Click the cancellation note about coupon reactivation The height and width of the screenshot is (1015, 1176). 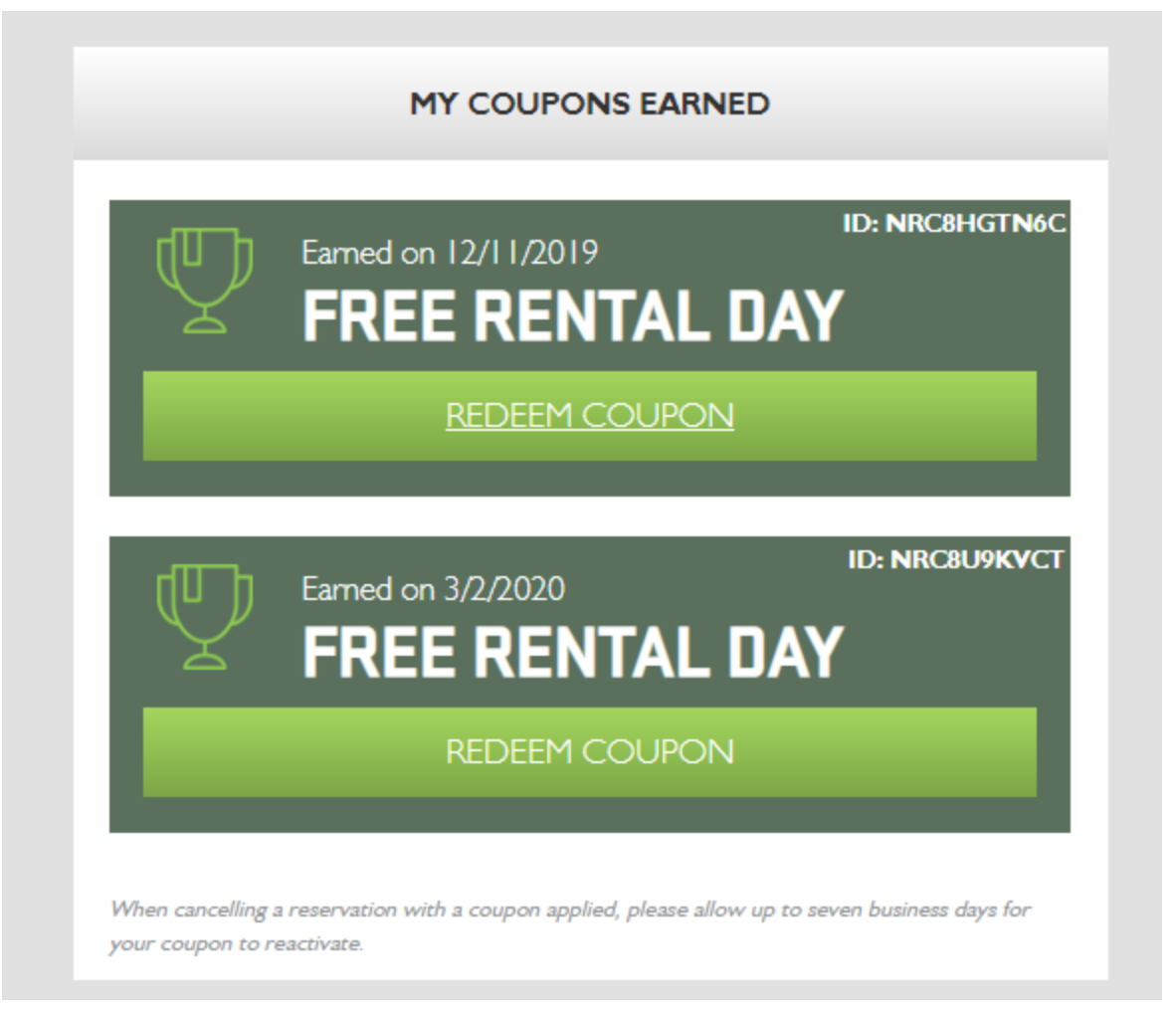tap(569, 911)
